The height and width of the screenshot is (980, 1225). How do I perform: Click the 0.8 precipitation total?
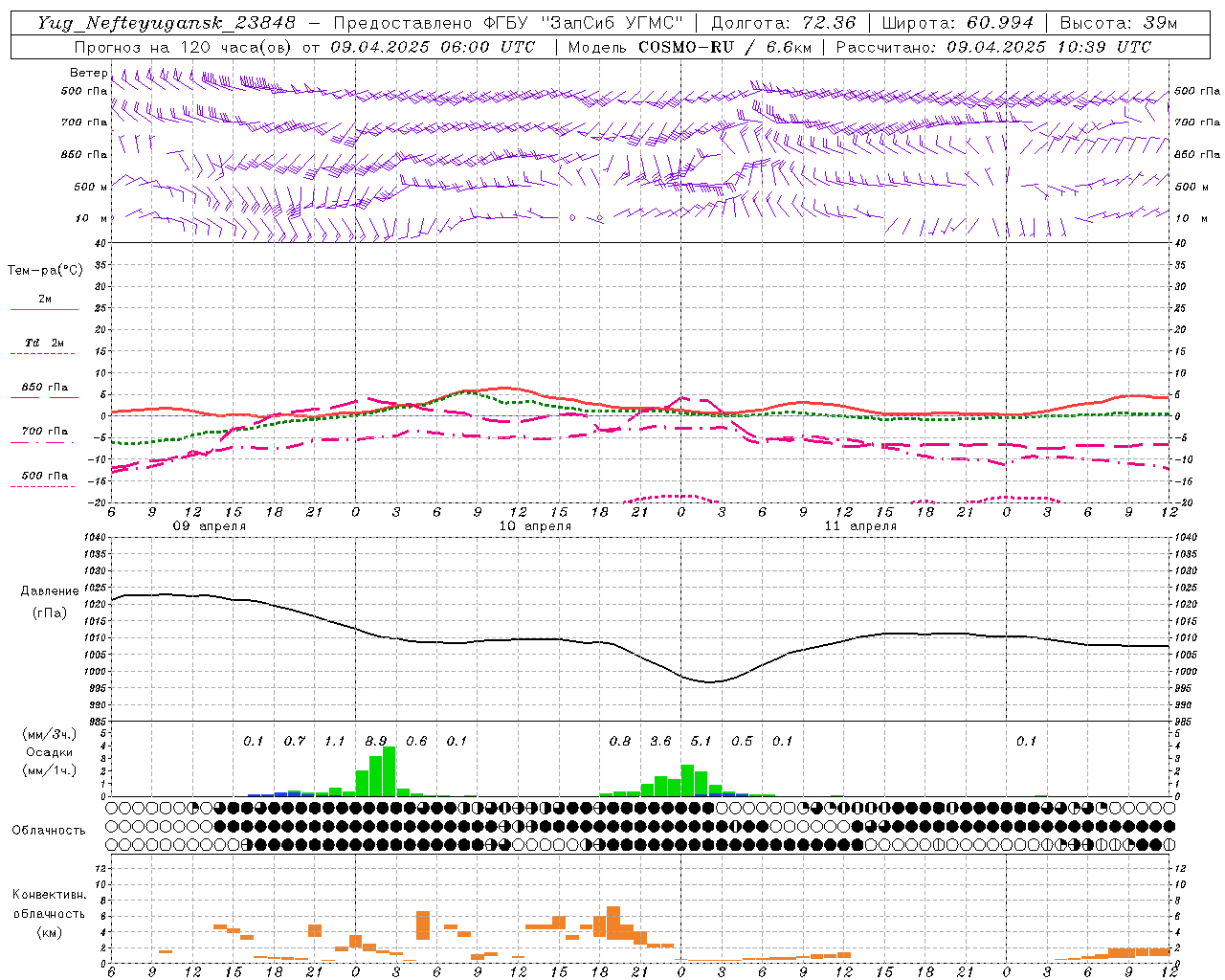click(x=620, y=742)
